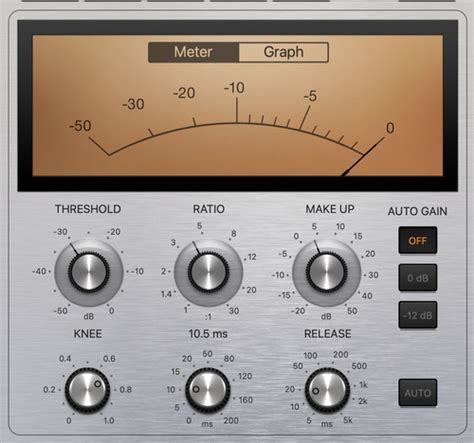This screenshot has height=443, width=474.
Task: Click the AUTO GAIN label
Action: [417, 211]
